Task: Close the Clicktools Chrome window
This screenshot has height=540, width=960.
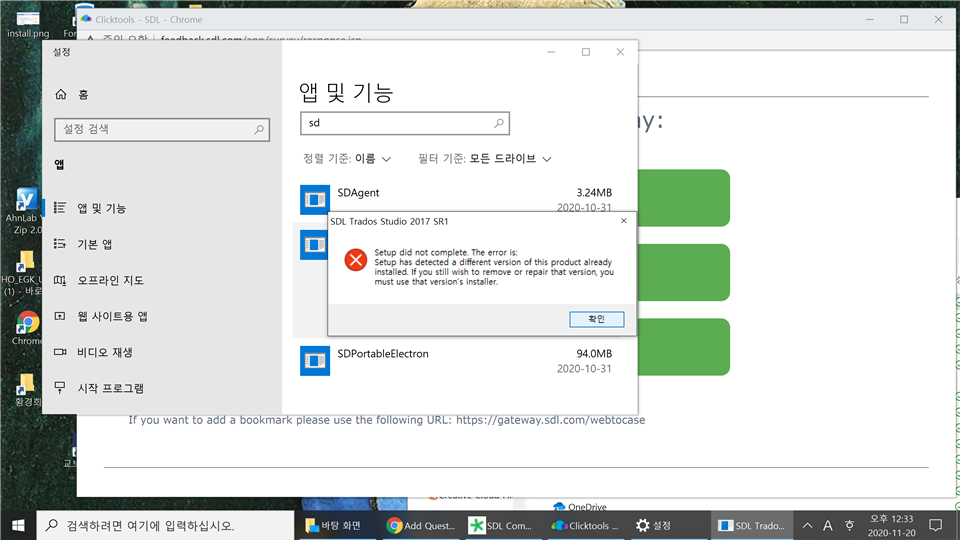Action: coord(938,20)
